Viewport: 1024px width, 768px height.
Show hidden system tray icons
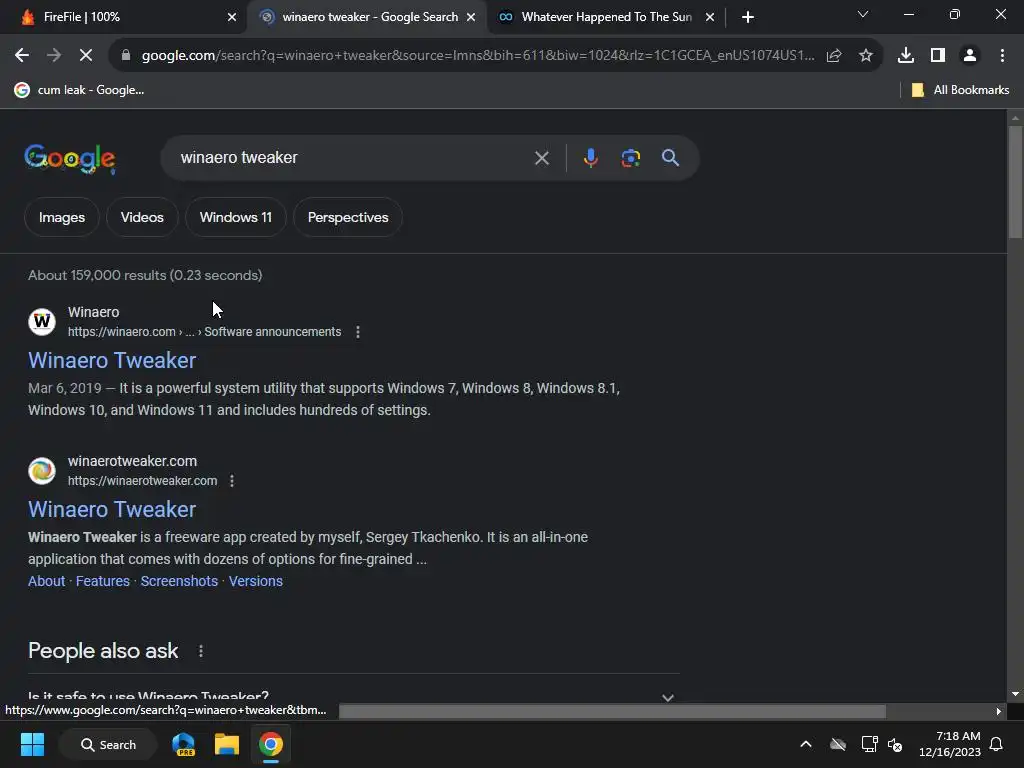point(806,744)
